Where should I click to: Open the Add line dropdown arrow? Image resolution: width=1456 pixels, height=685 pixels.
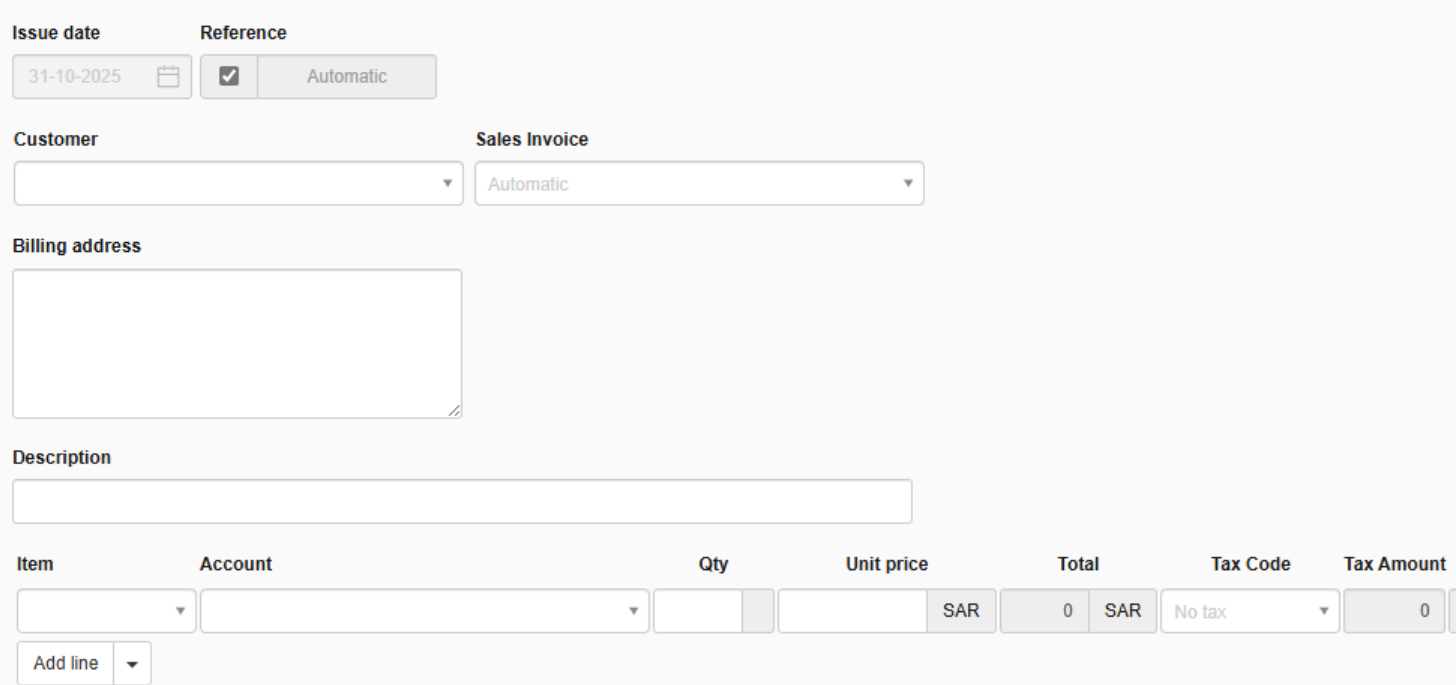(133, 664)
